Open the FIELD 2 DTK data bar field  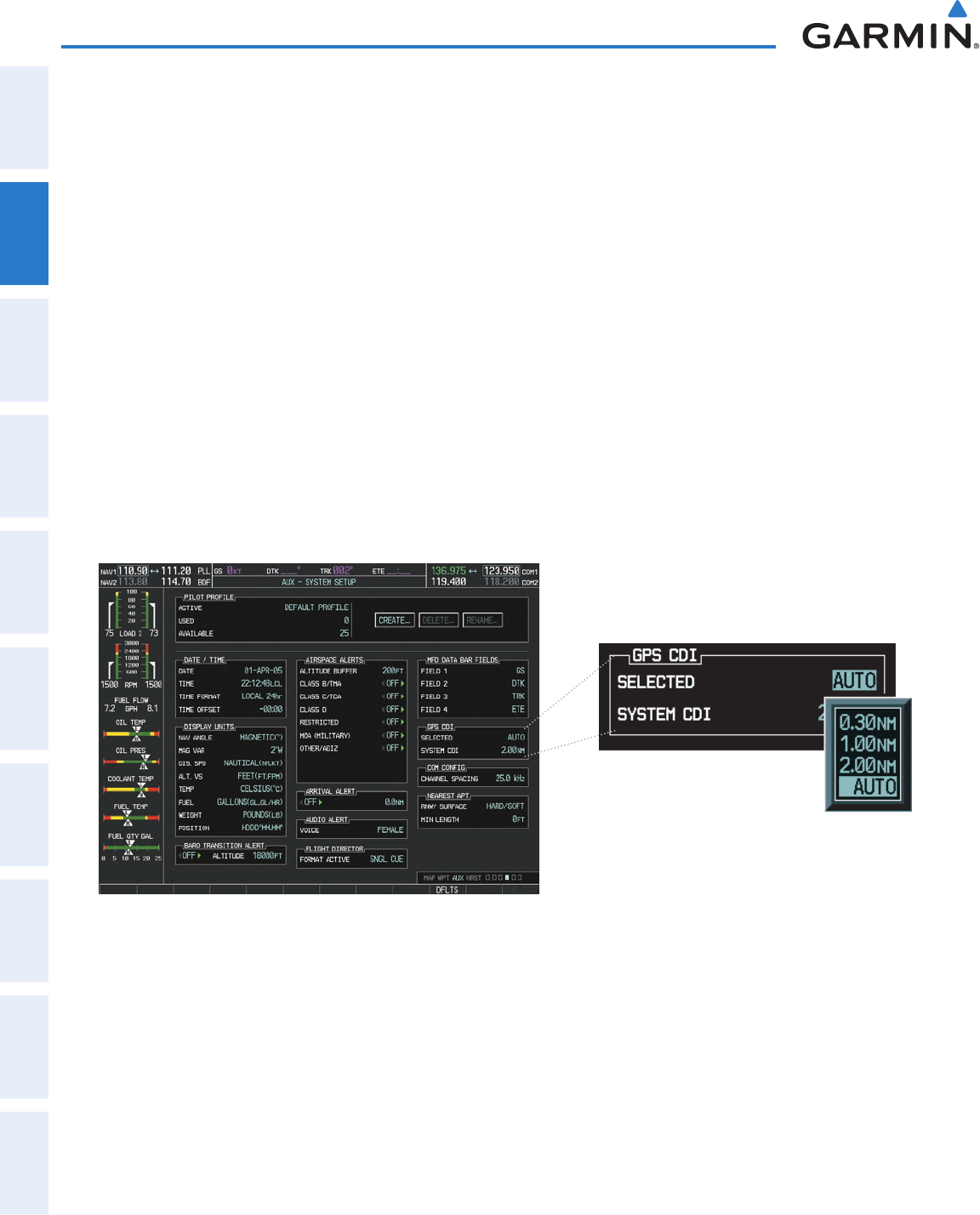click(x=518, y=683)
